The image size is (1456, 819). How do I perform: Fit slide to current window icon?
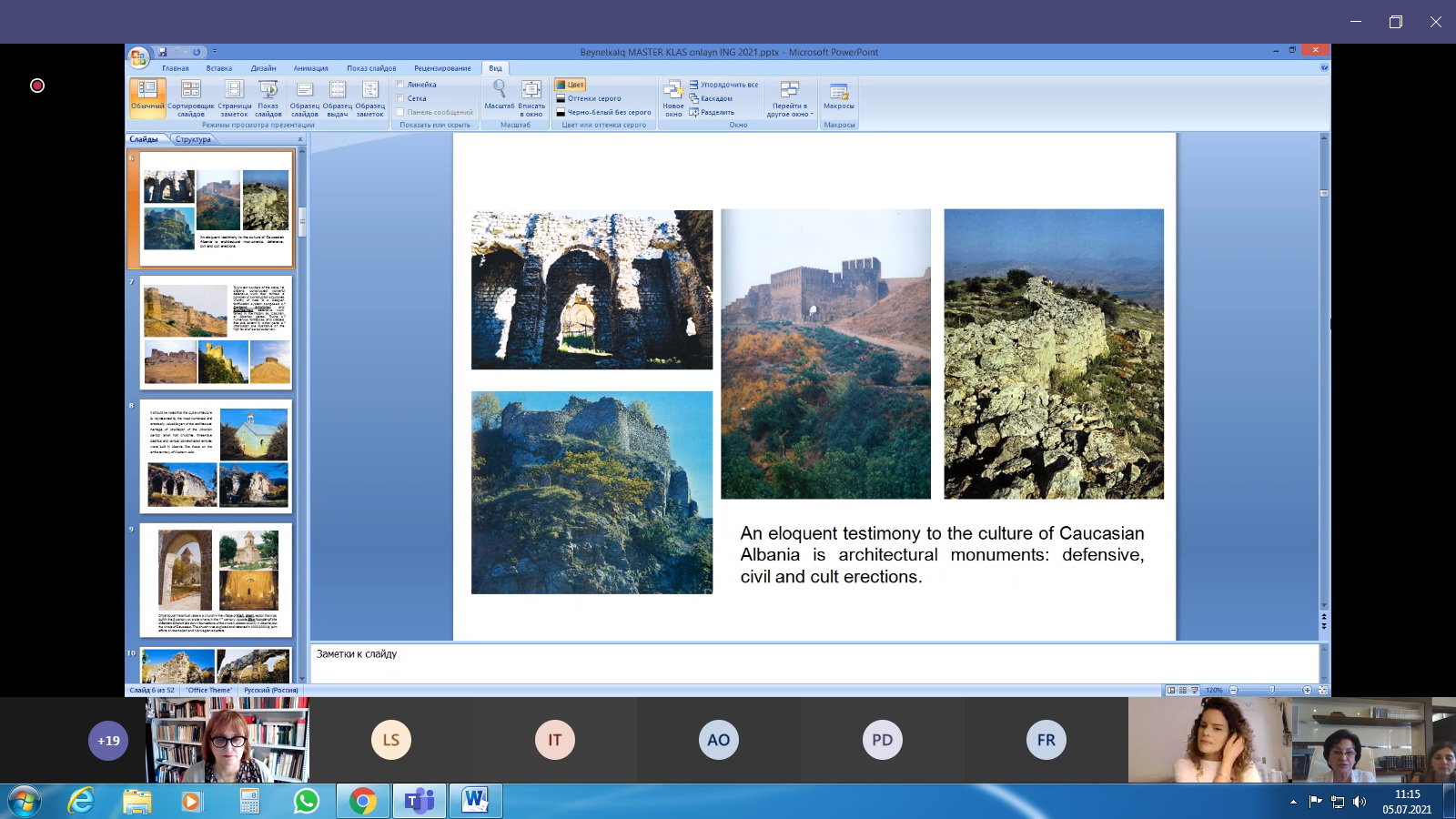[1322, 690]
